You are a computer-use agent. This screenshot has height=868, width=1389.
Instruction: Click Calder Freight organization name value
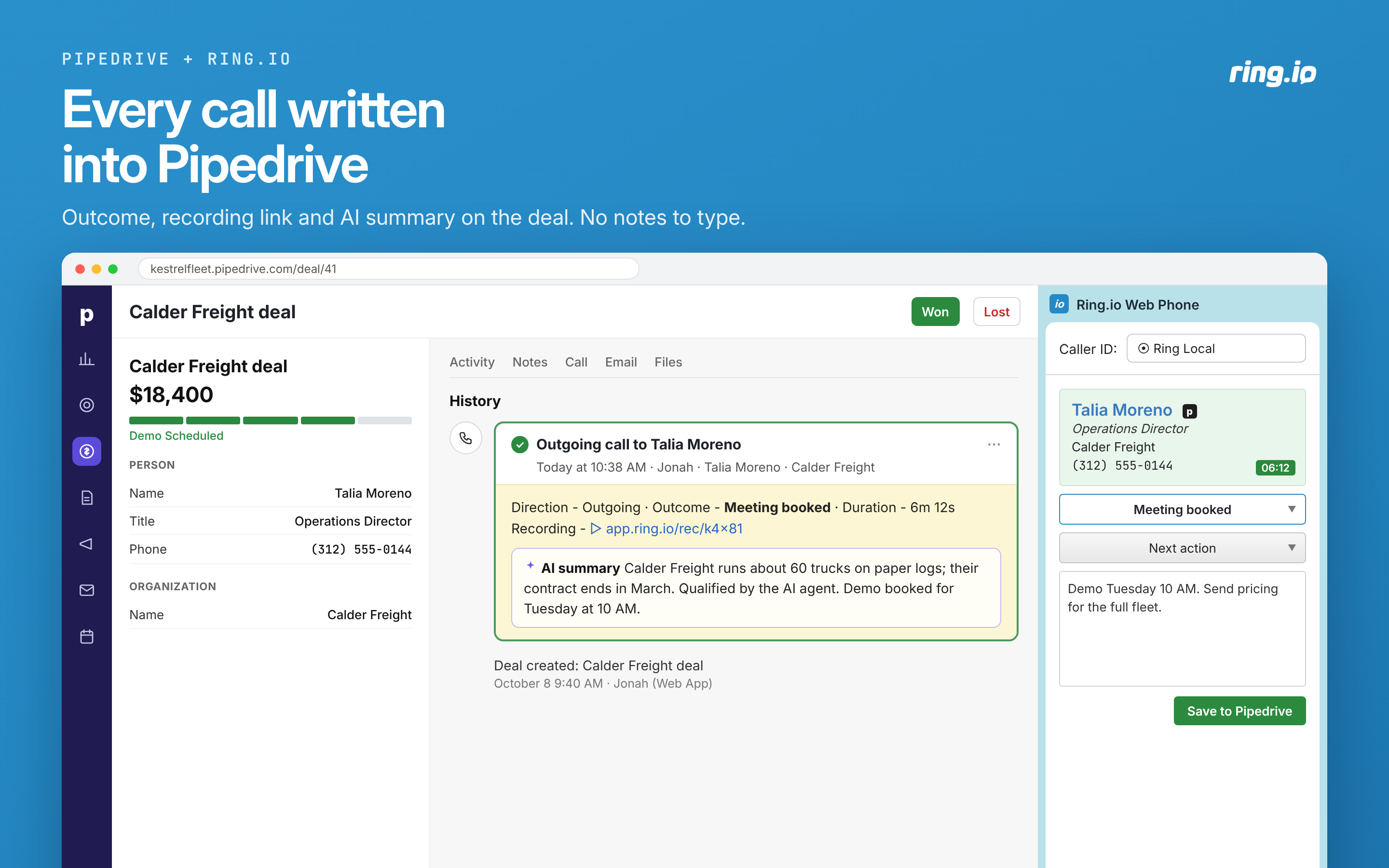369,615
